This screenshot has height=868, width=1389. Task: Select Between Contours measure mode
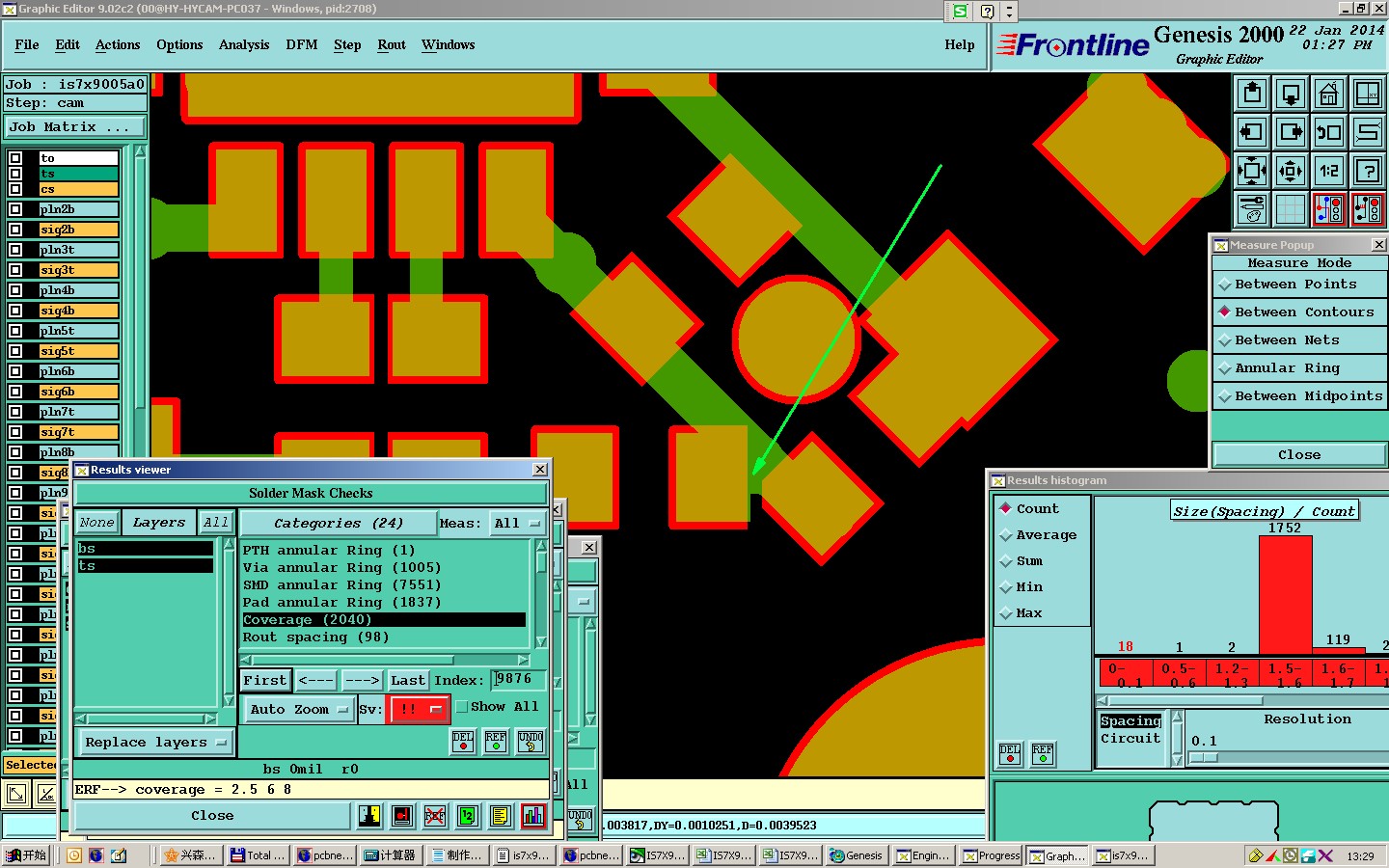[x=1299, y=312]
